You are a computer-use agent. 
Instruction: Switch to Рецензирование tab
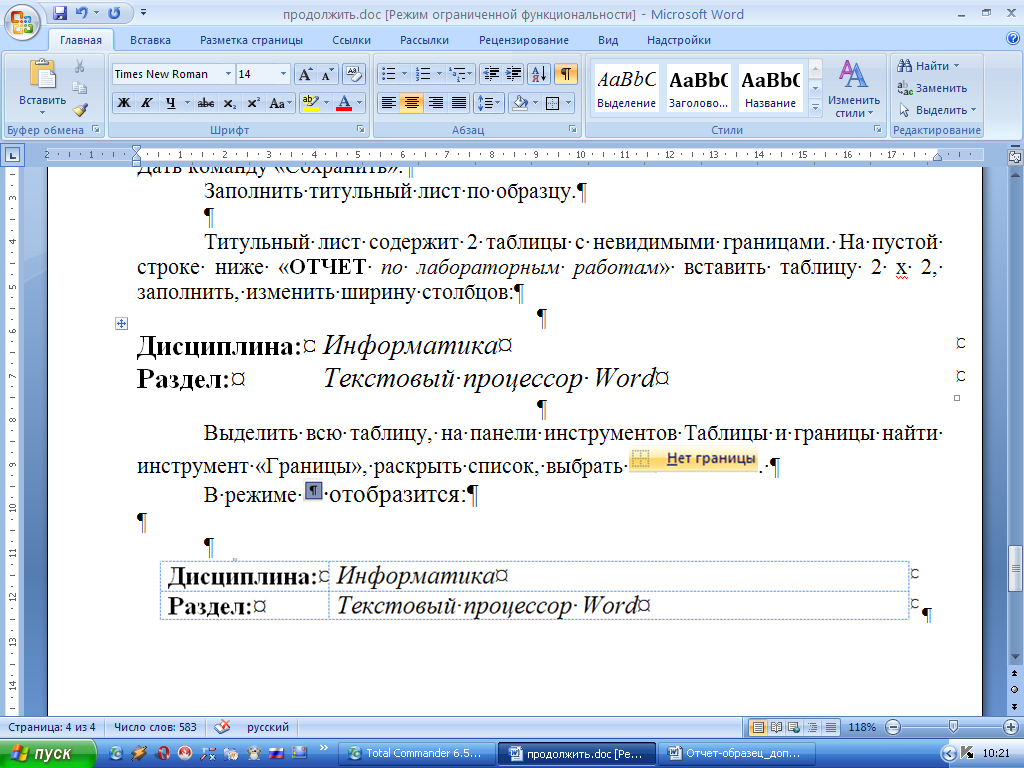[524, 40]
